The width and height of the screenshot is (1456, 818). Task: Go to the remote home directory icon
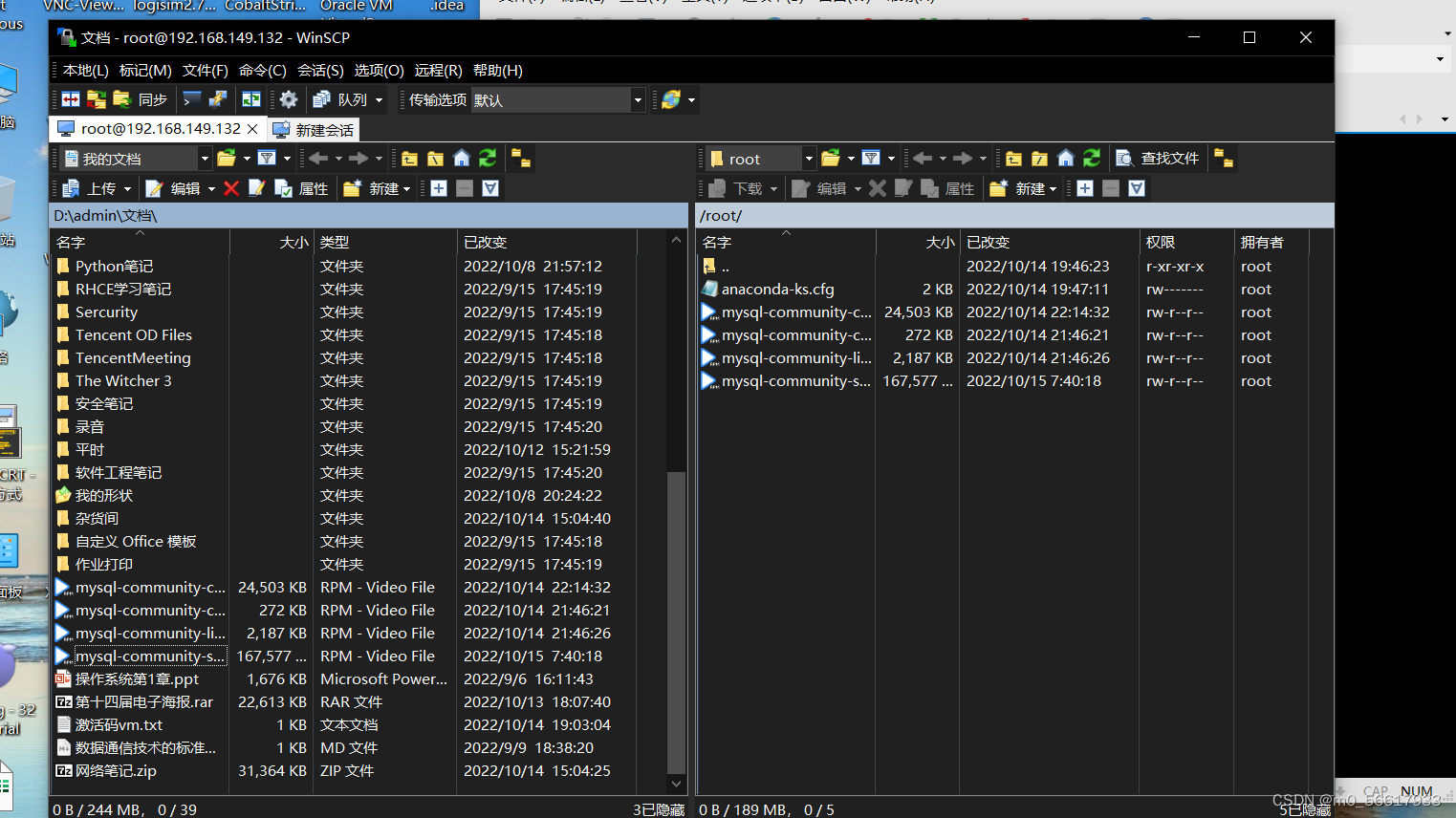(x=1066, y=159)
